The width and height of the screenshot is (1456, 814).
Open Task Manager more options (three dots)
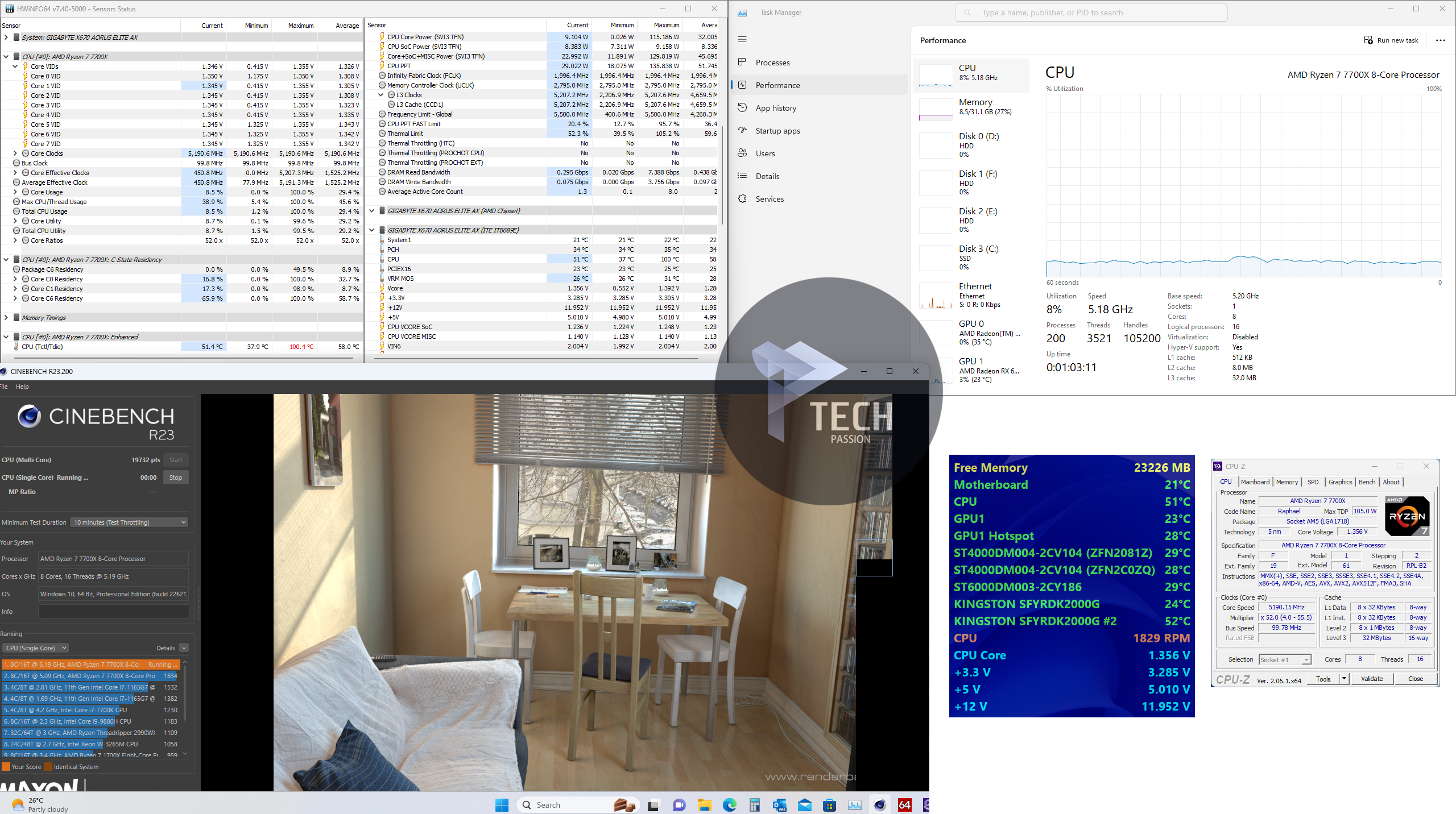tap(1440, 40)
